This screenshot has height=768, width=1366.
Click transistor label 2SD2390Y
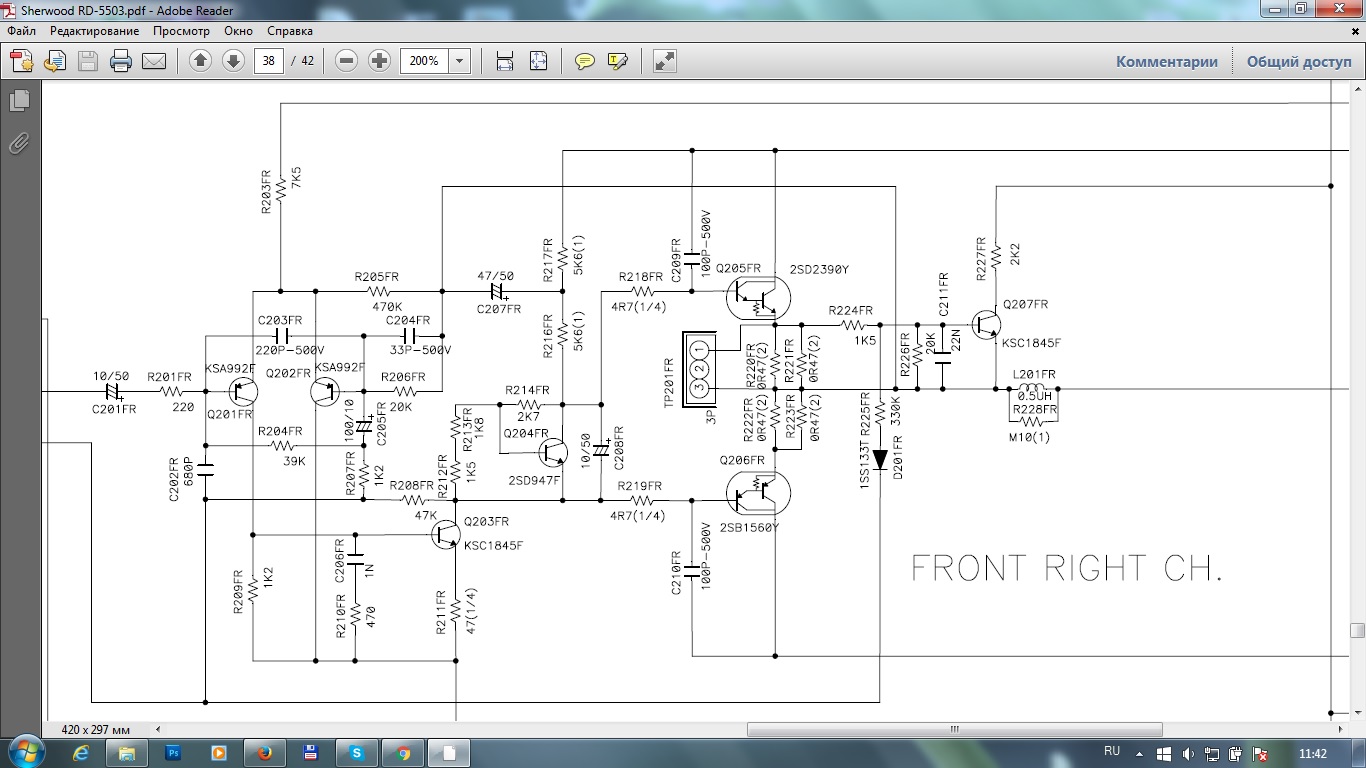pos(818,270)
